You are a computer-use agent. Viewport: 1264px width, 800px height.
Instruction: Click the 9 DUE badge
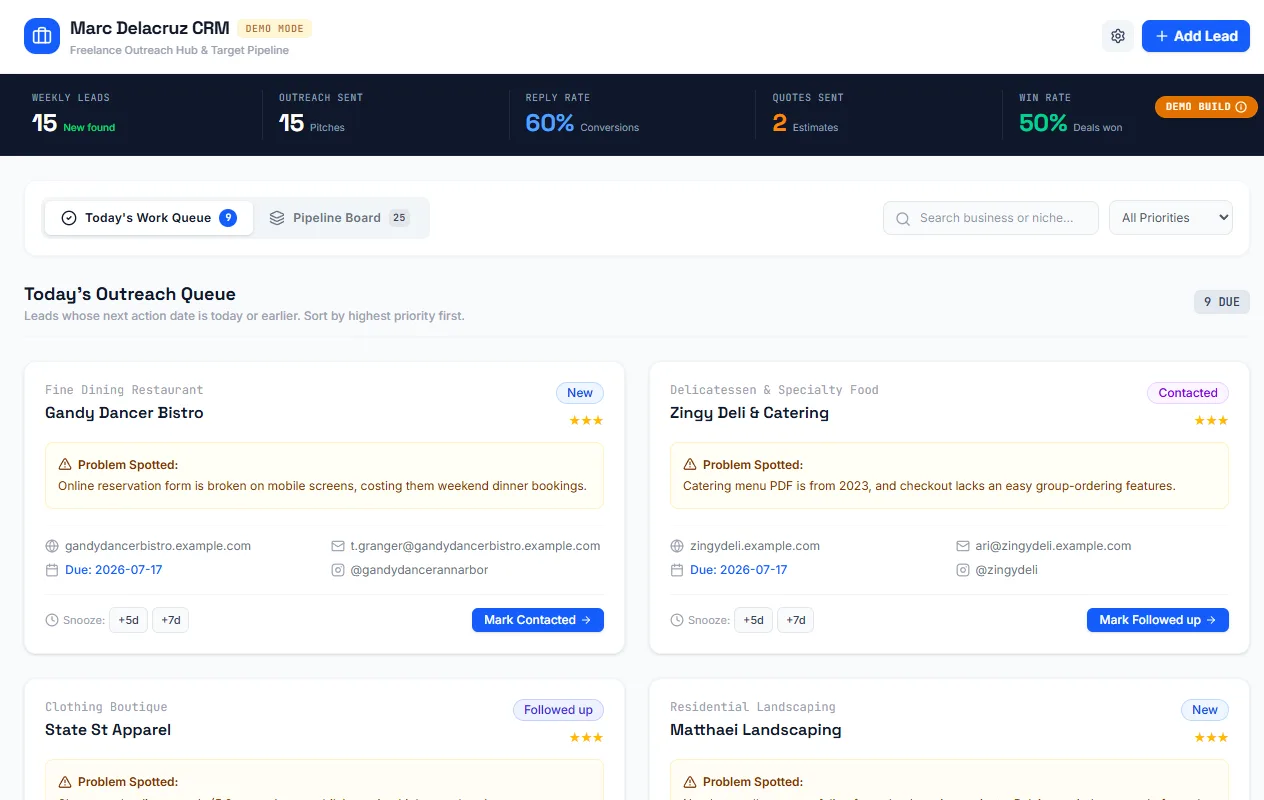(1222, 302)
